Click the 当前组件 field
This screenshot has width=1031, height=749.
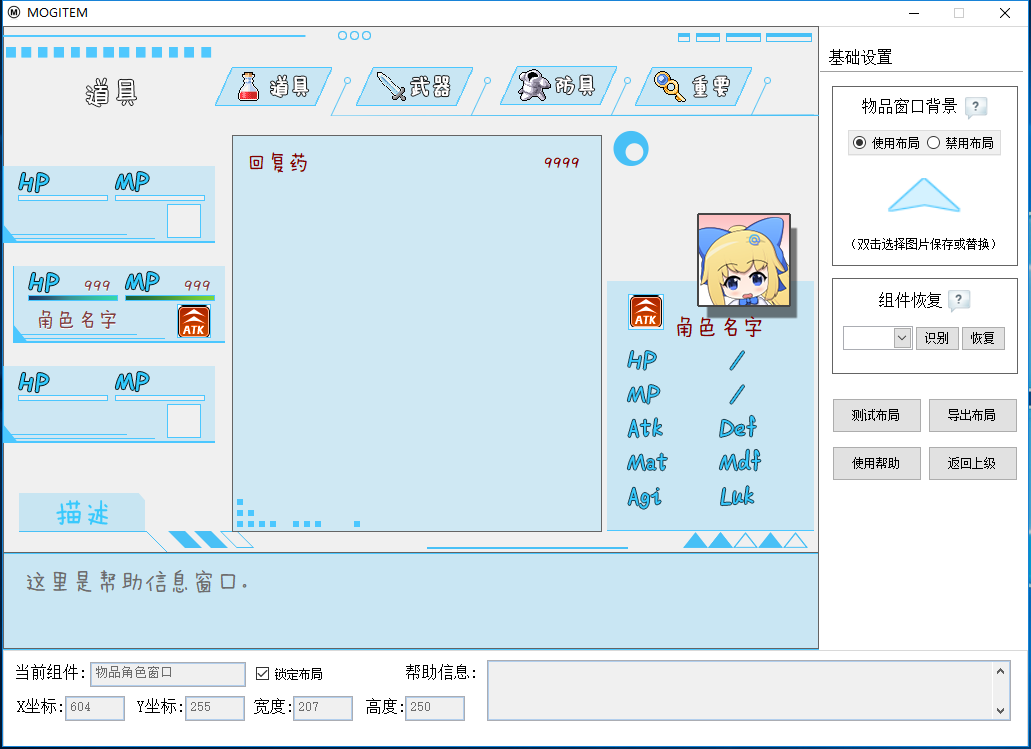168,673
